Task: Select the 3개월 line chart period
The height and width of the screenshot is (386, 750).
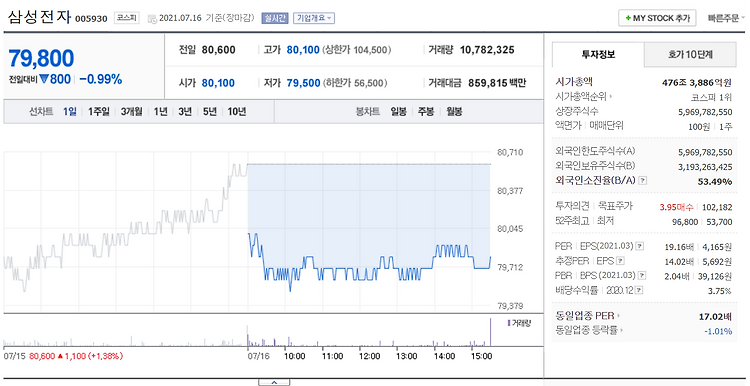Action: (132, 111)
